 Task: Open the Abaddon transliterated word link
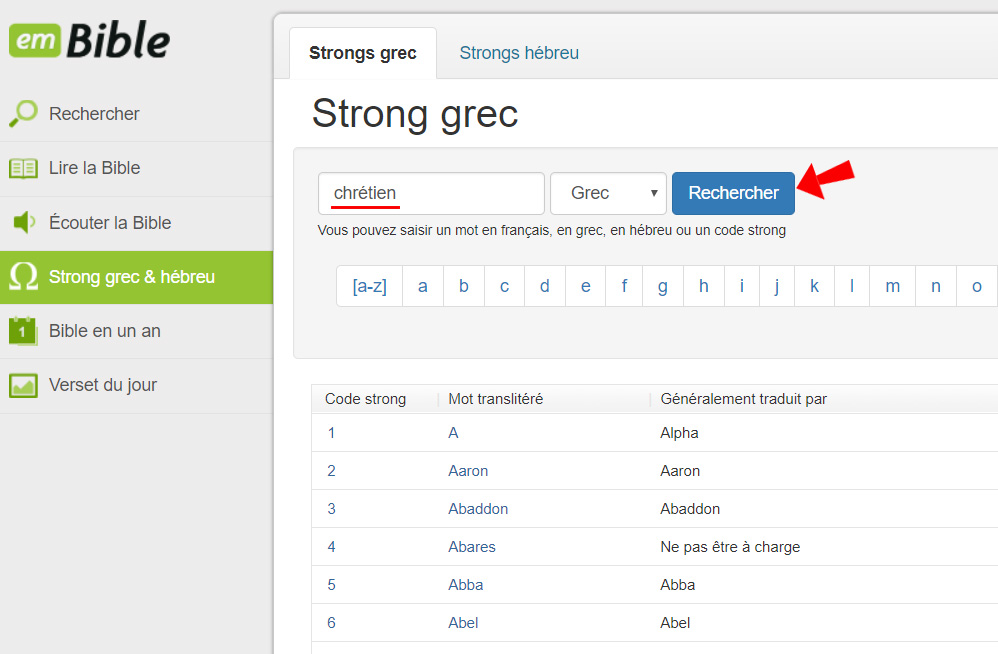[x=478, y=509]
